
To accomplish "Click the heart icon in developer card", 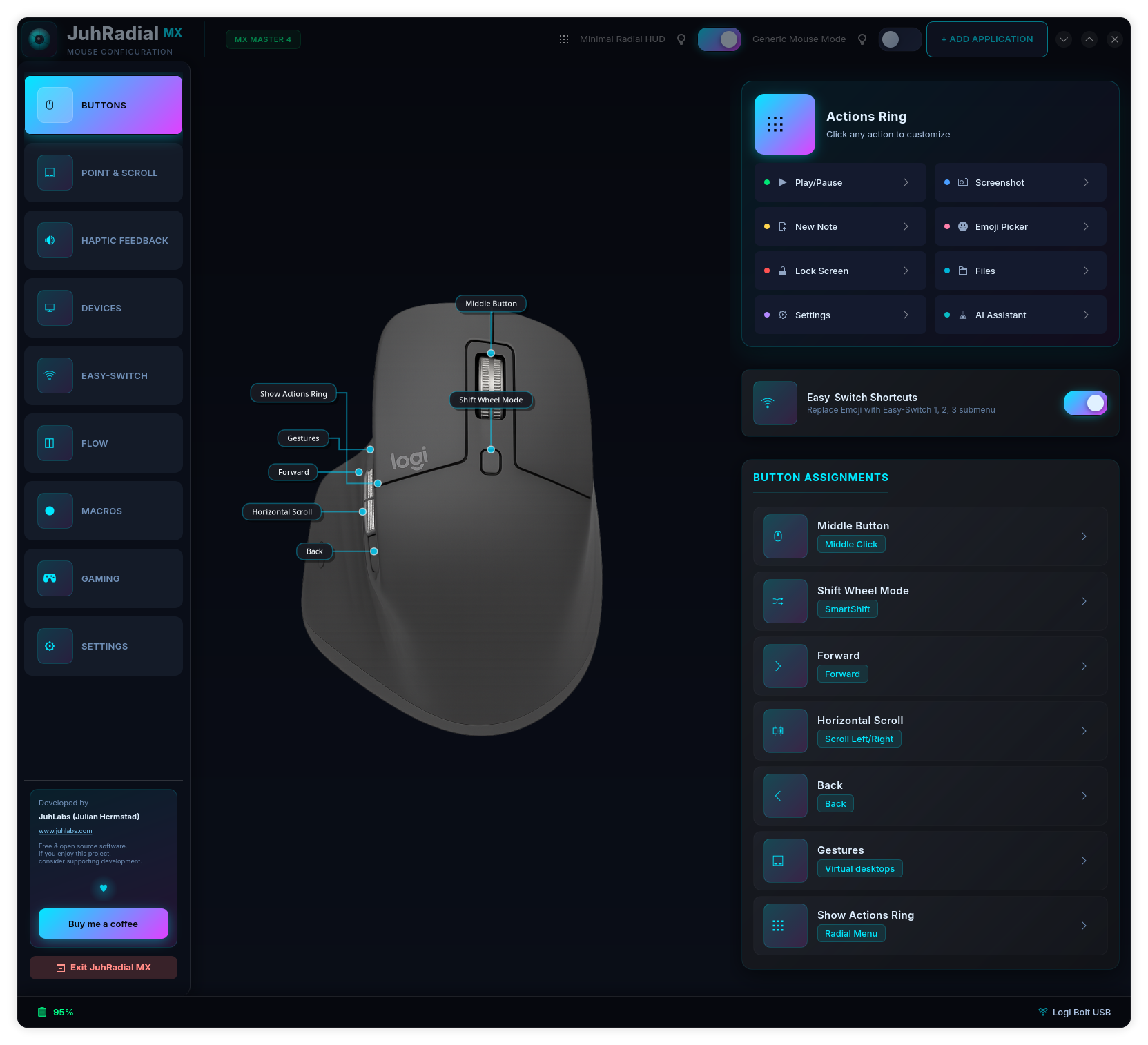I will tap(104, 888).
